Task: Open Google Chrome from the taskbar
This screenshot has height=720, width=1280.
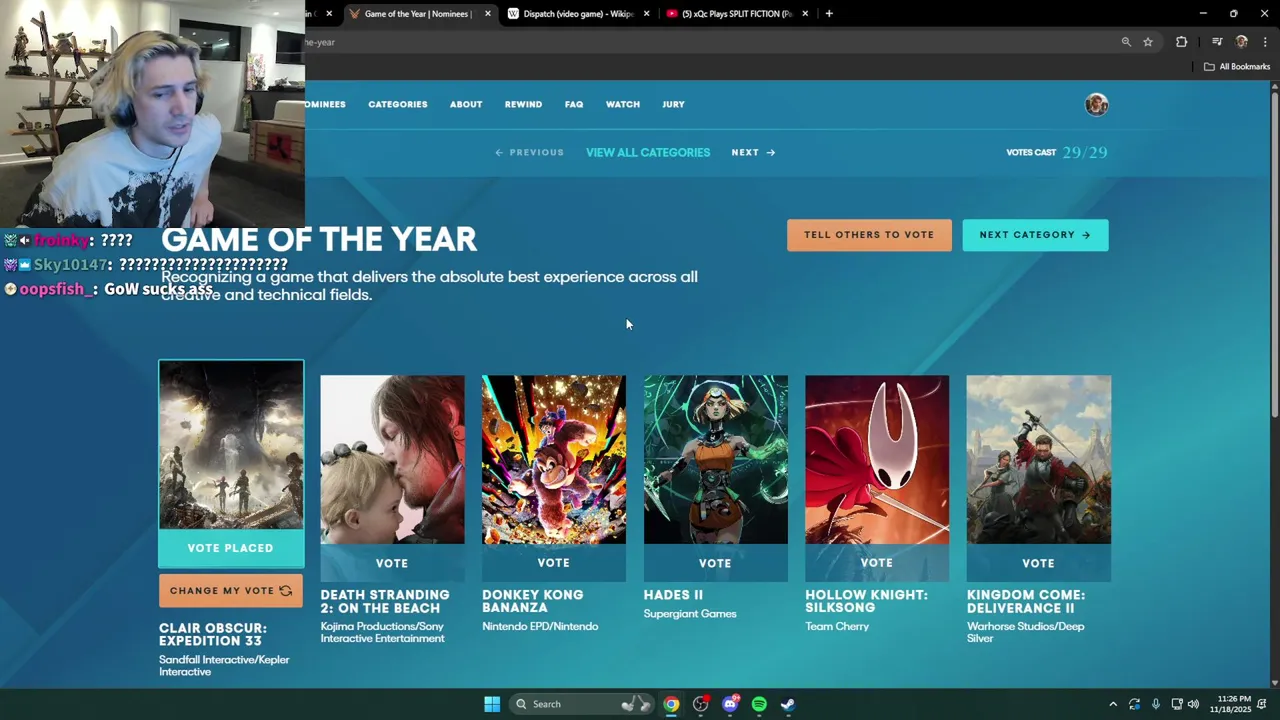Action: tap(671, 704)
